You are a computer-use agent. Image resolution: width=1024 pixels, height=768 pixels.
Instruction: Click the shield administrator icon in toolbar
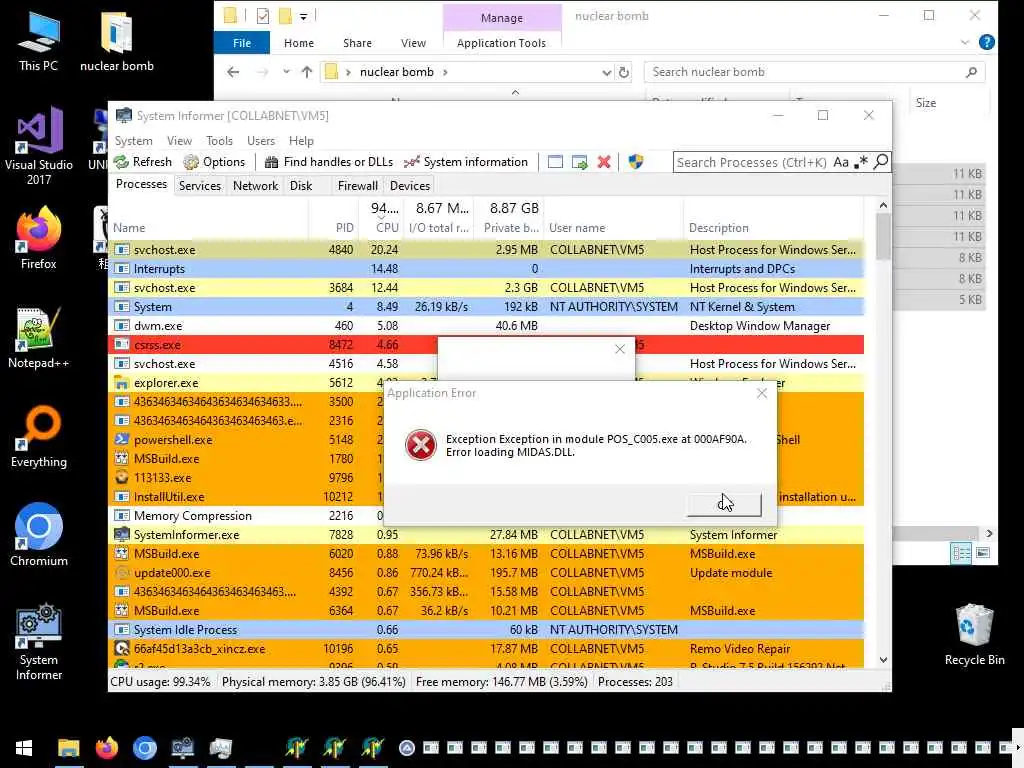636,162
